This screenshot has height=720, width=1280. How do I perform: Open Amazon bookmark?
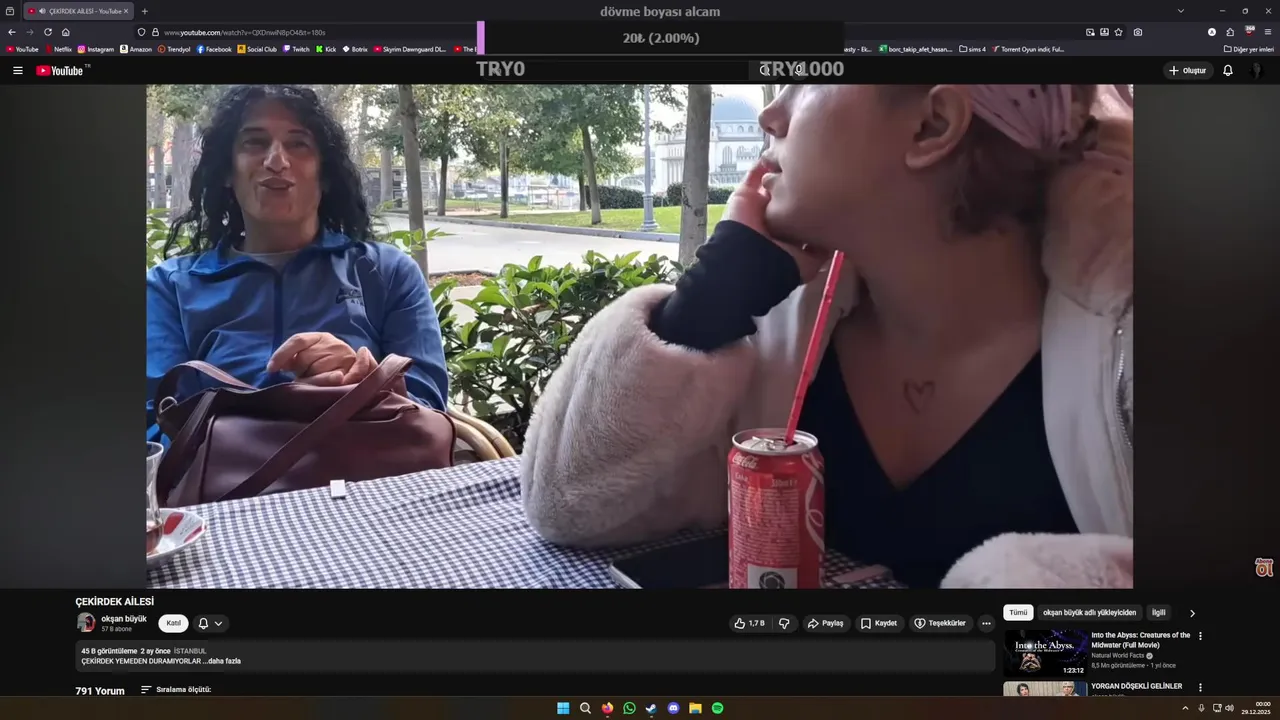(135, 49)
